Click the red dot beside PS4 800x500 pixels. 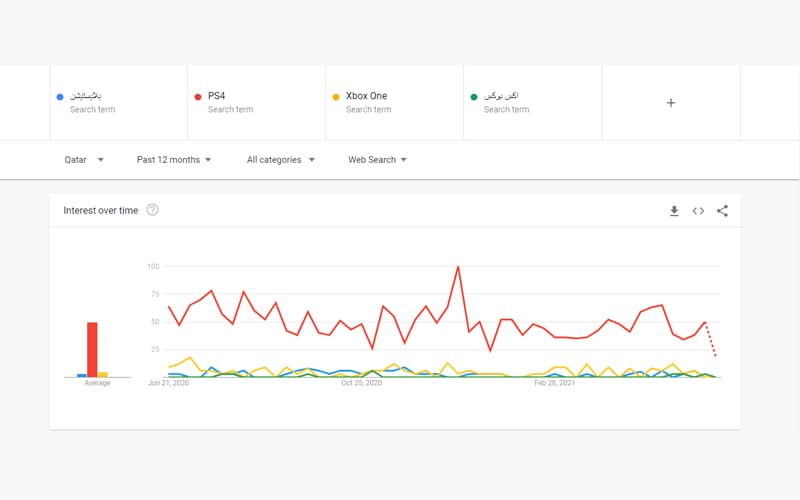(x=198, y=96)
